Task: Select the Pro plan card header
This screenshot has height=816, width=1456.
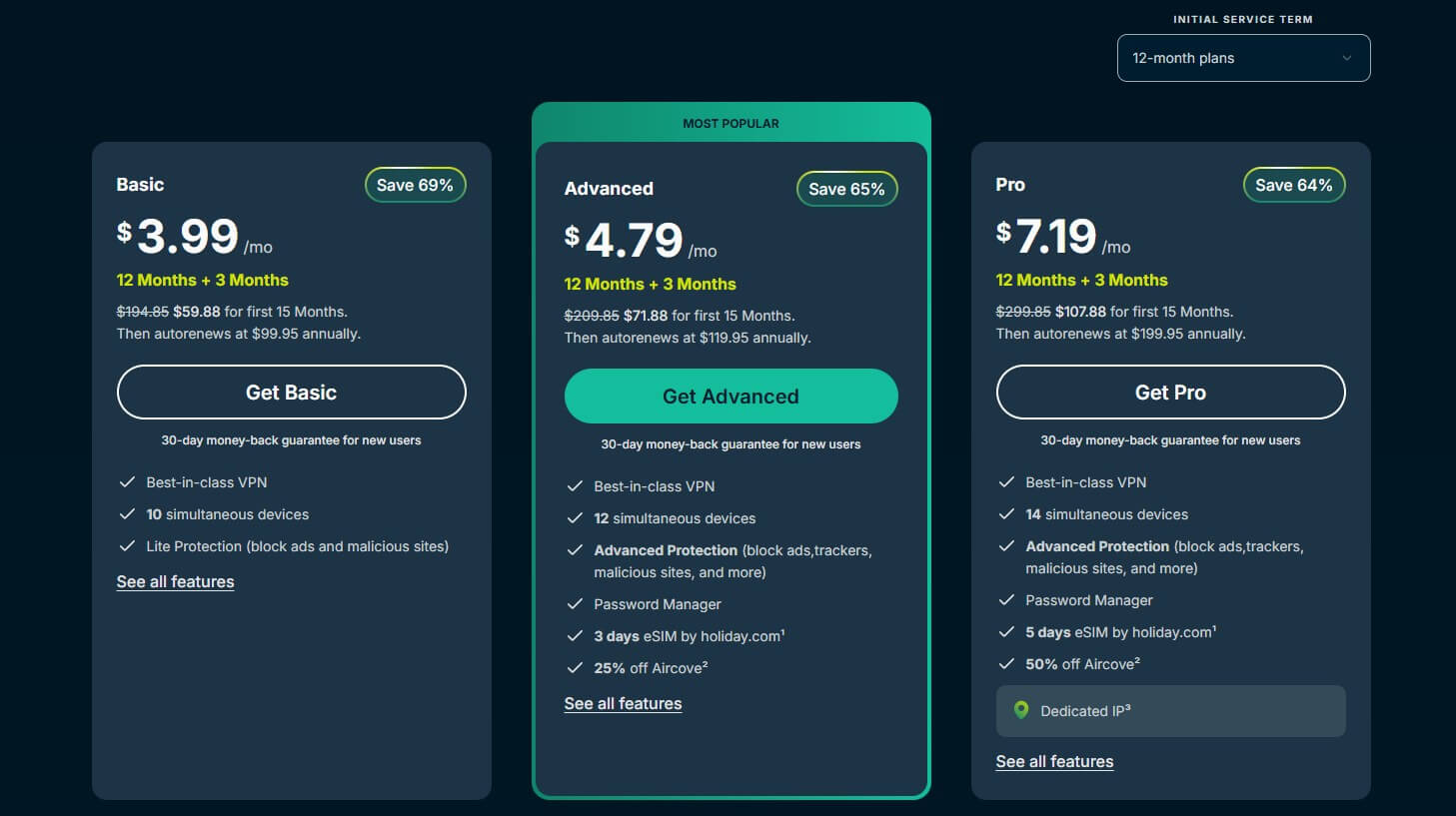Action: tap(1009, 184)
